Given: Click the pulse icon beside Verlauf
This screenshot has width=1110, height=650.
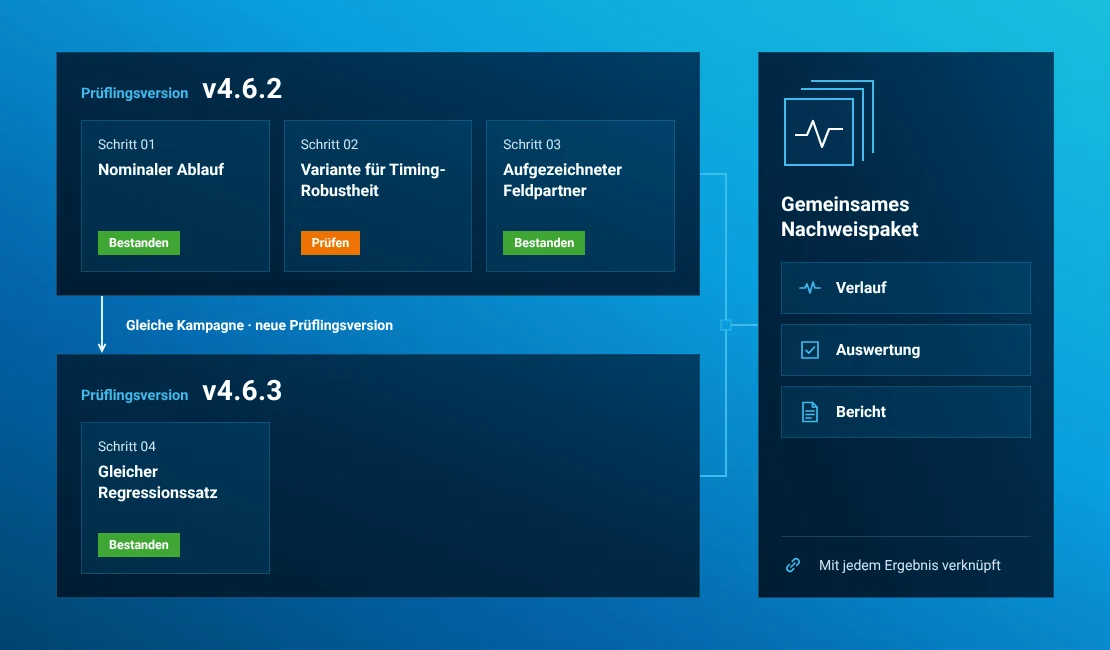Looking at the screenshot, I should coord(810,287).
